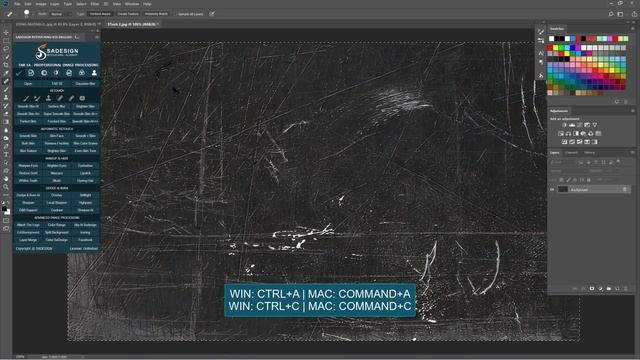This screenshot has height=360, width=640.
Task: Open the Filter menu
Action: click(95, 4)
